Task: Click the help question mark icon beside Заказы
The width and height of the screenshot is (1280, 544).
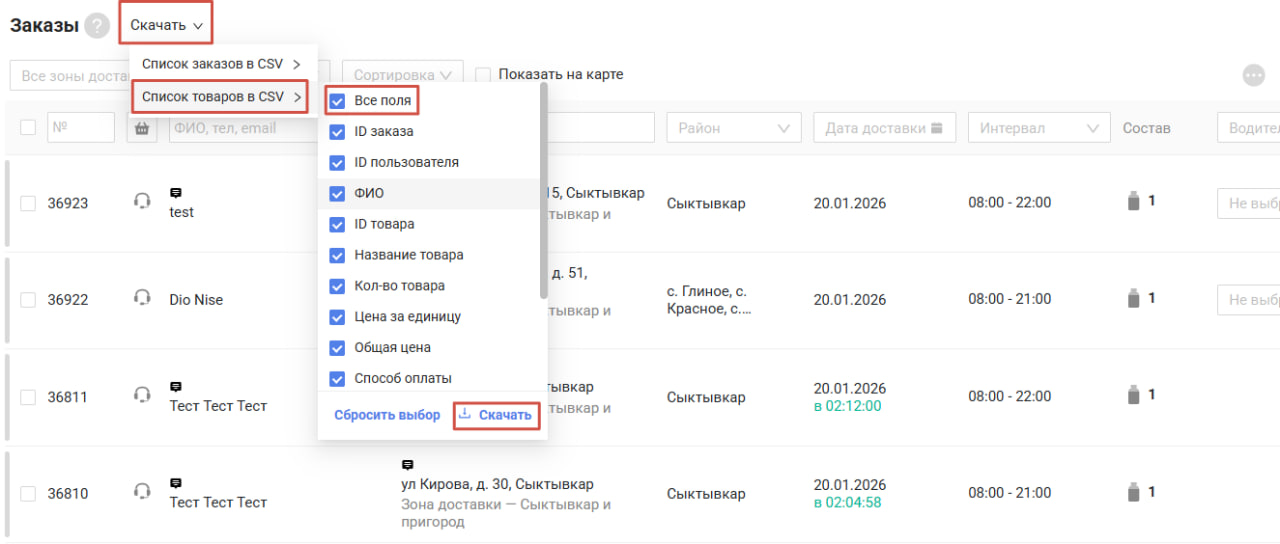Action: tap(97, 26)
